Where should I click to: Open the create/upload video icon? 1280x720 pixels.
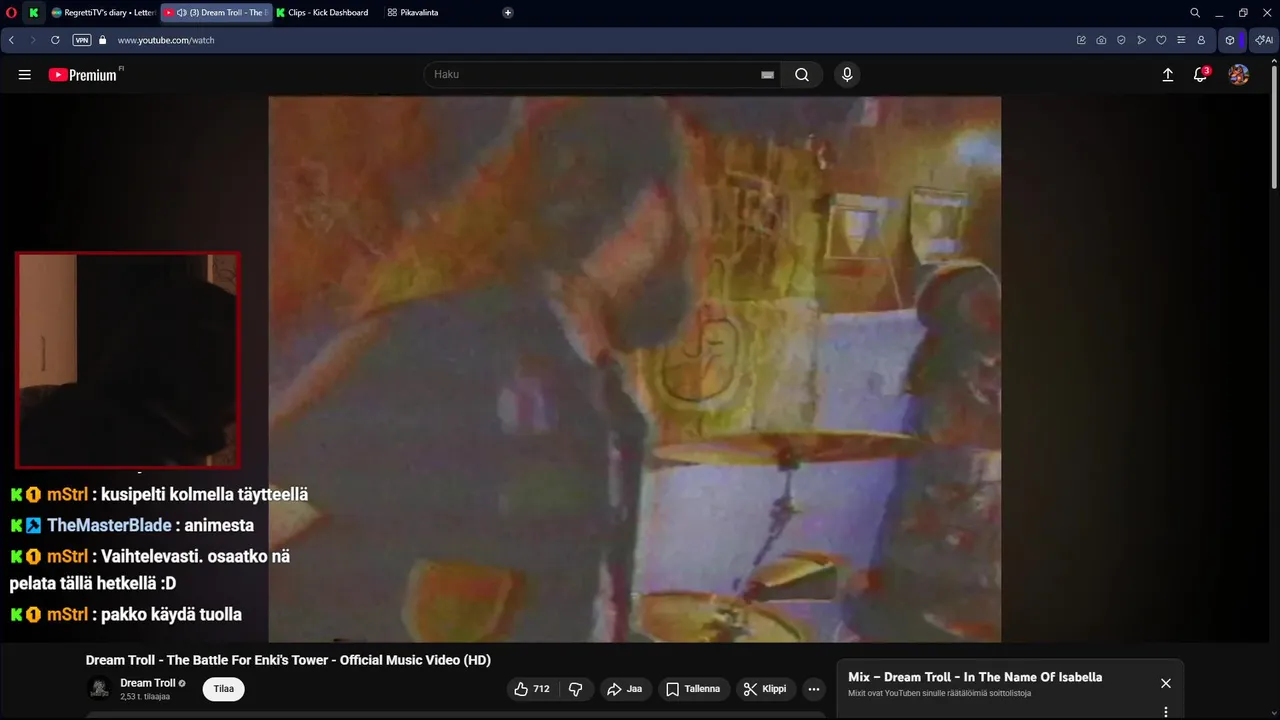pos(1167,74)
